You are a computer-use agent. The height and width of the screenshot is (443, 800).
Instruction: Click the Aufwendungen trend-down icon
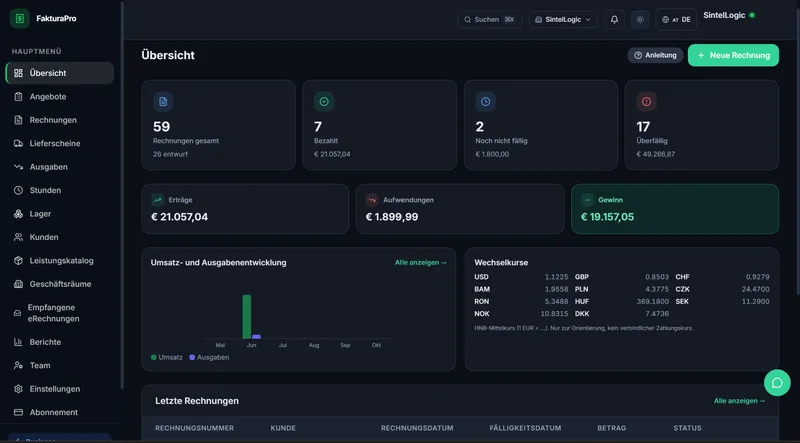372,200
